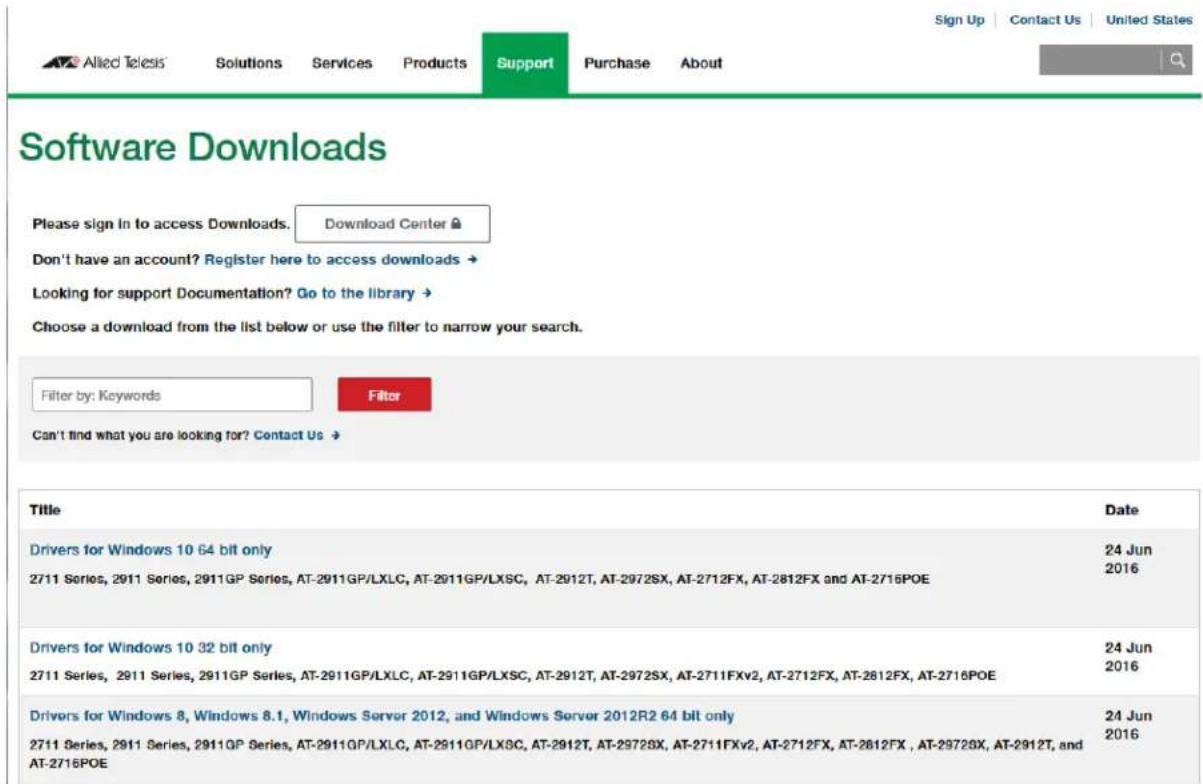Click the red Filter button
This screenshot has width=1203, height=784.
coord(385,395)
